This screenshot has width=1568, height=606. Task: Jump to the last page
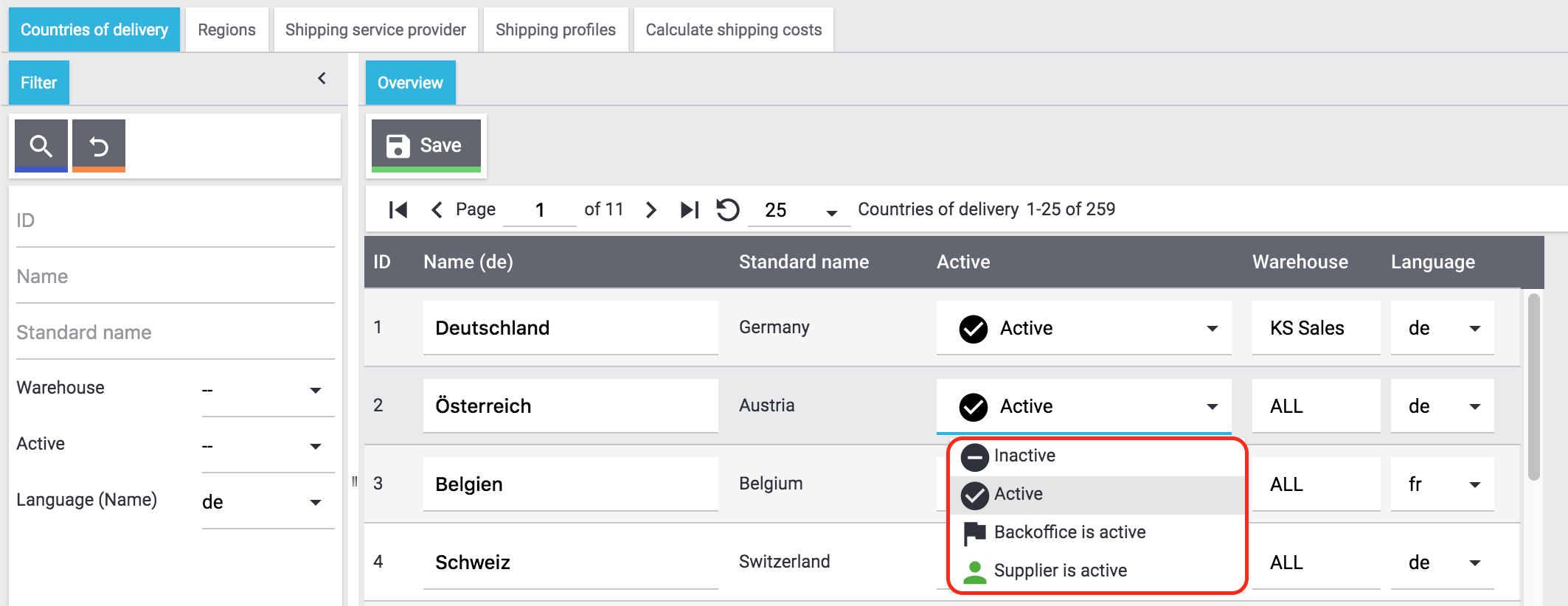(690, 210)
